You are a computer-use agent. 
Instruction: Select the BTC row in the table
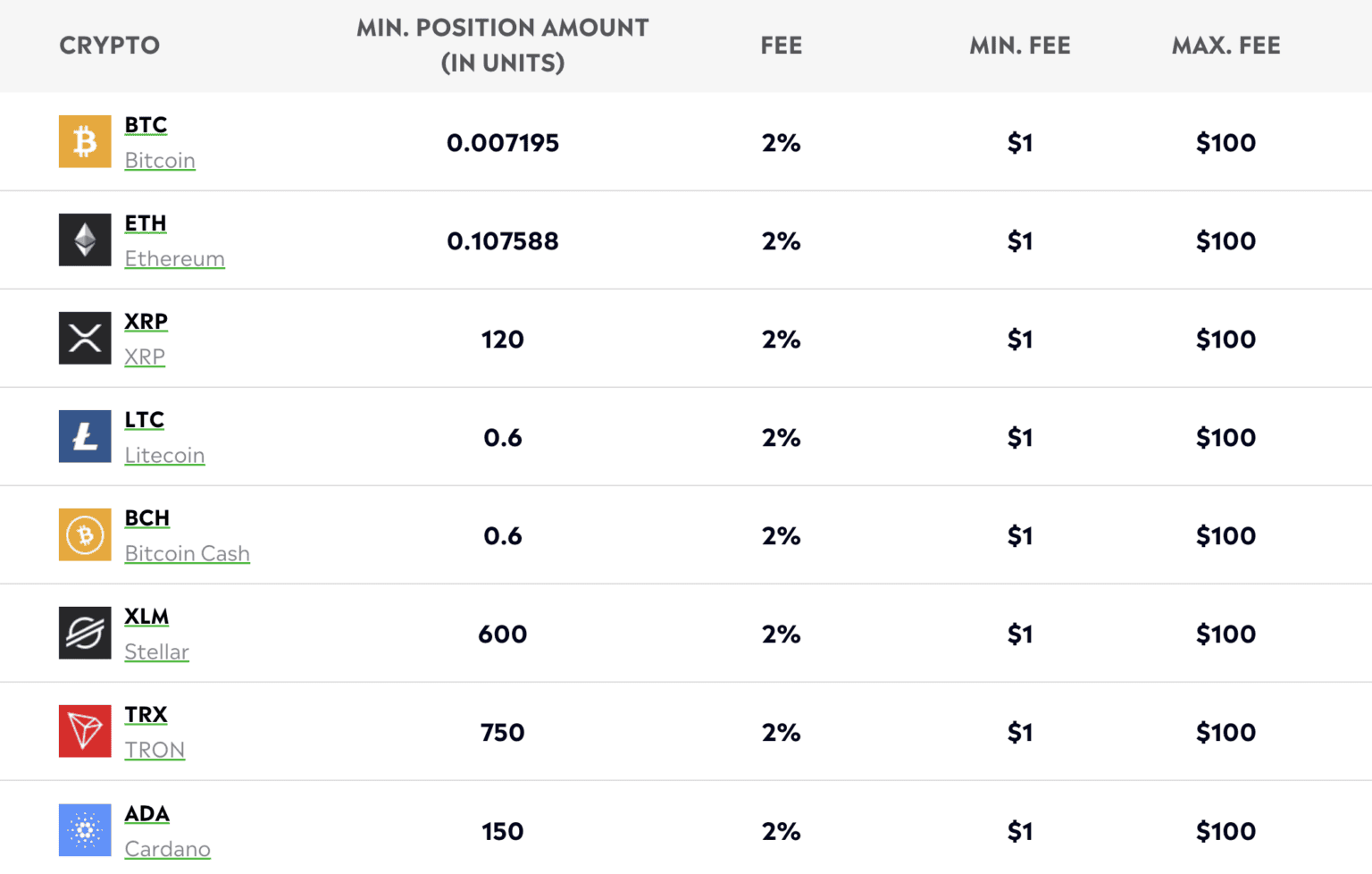click(686, 141)
